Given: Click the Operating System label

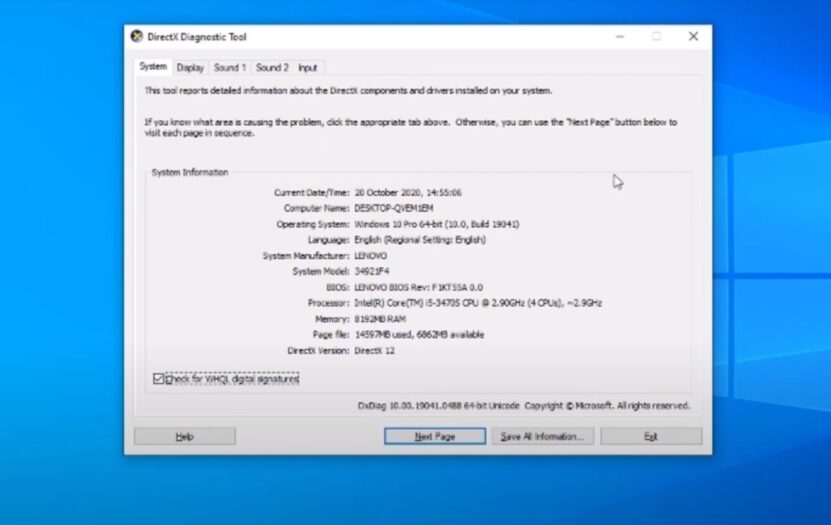Looking at the screenshot, I should coord(313,224).
